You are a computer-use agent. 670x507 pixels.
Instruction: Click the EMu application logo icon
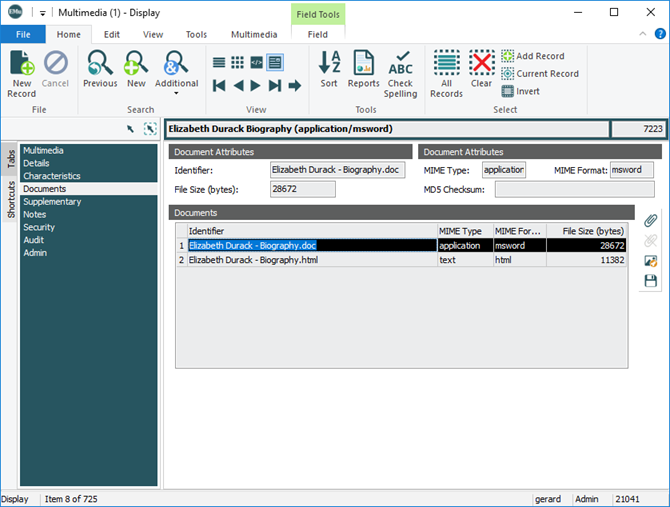click(x=15, y=12)
